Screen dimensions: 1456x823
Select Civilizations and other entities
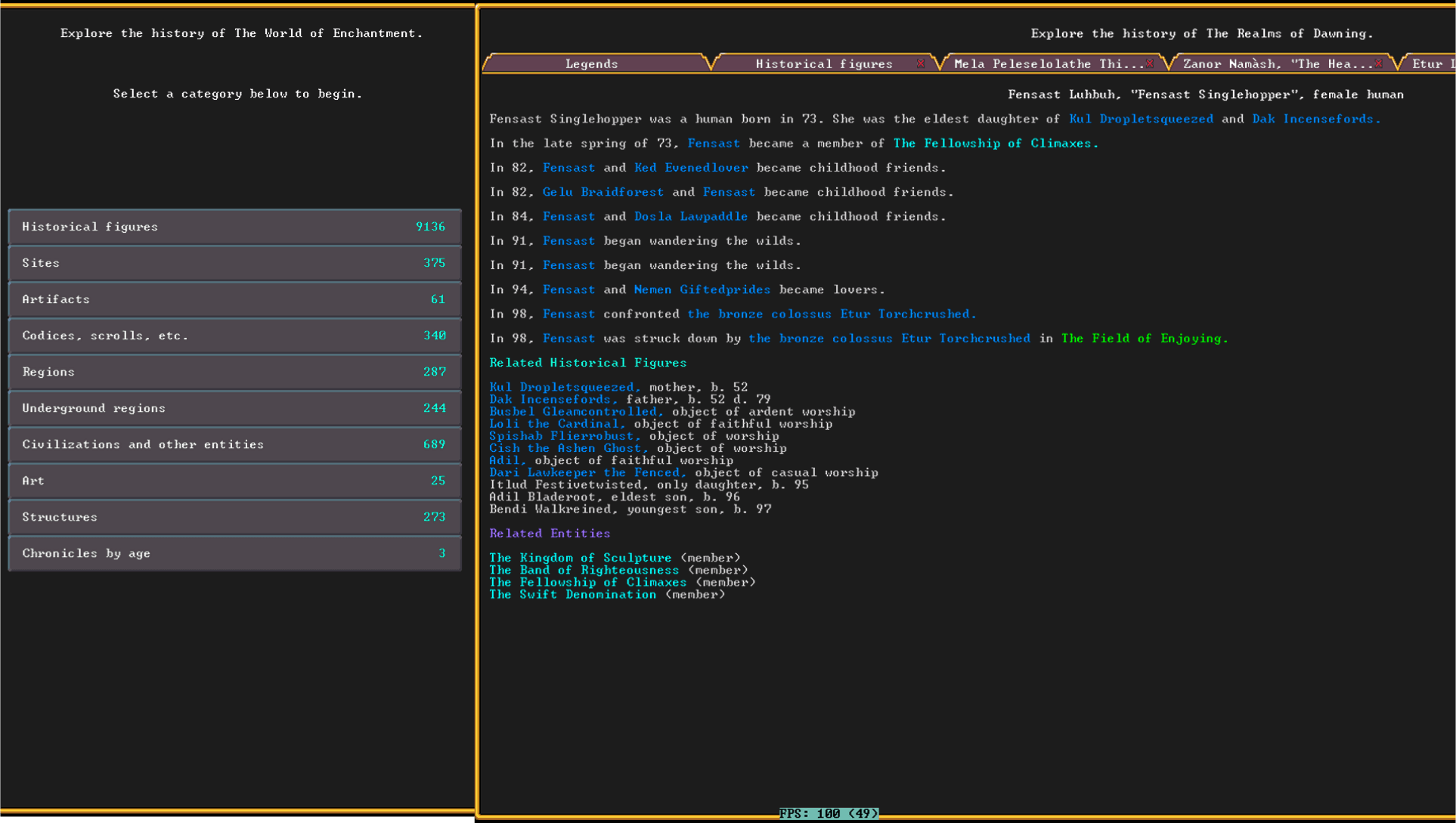coord(234,444)
